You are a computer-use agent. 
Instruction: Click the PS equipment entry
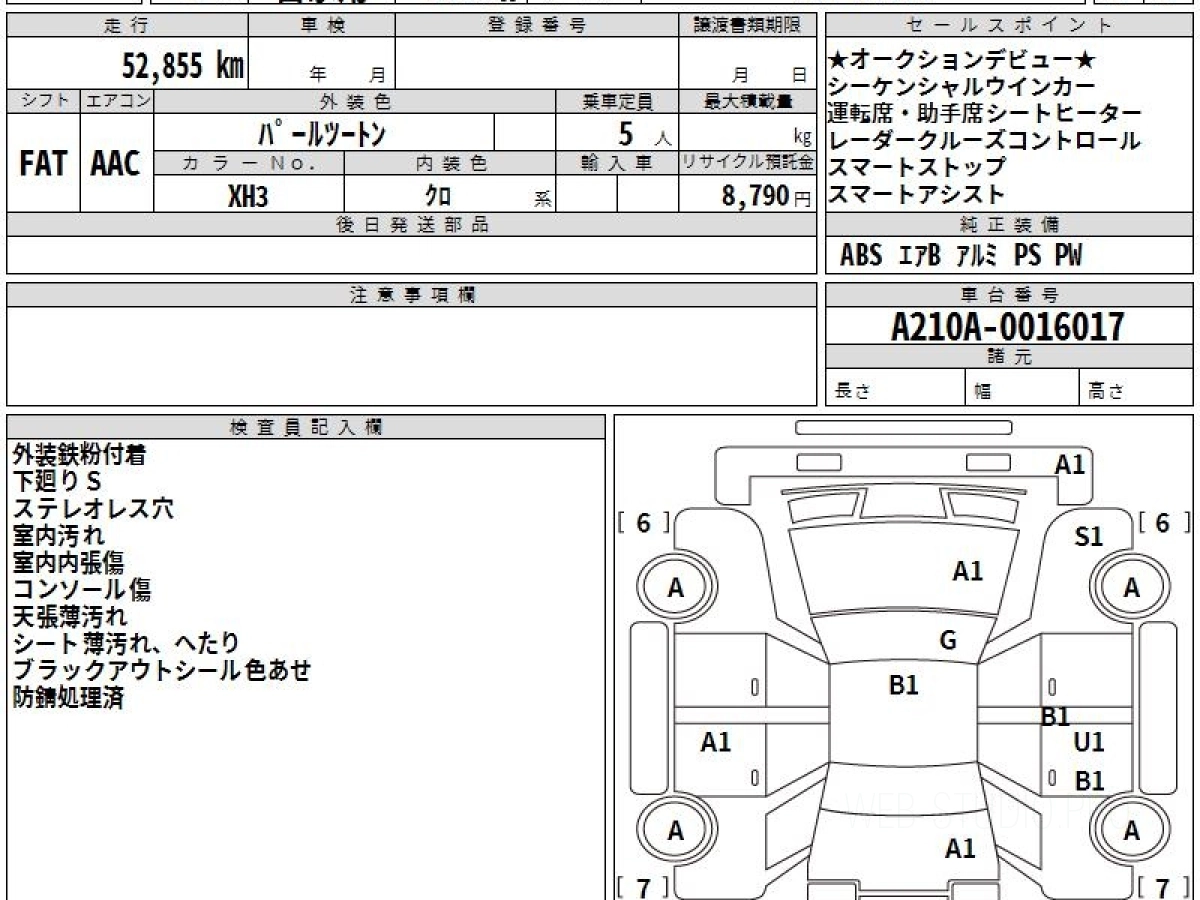click(x=1027, y=256)
